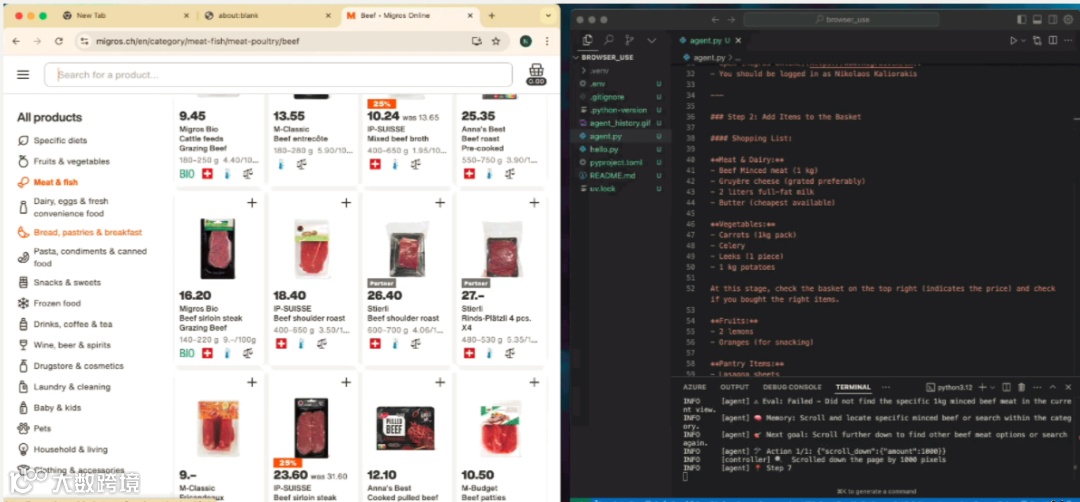Add M-Budget Beef patties to basket

(534, 382)
